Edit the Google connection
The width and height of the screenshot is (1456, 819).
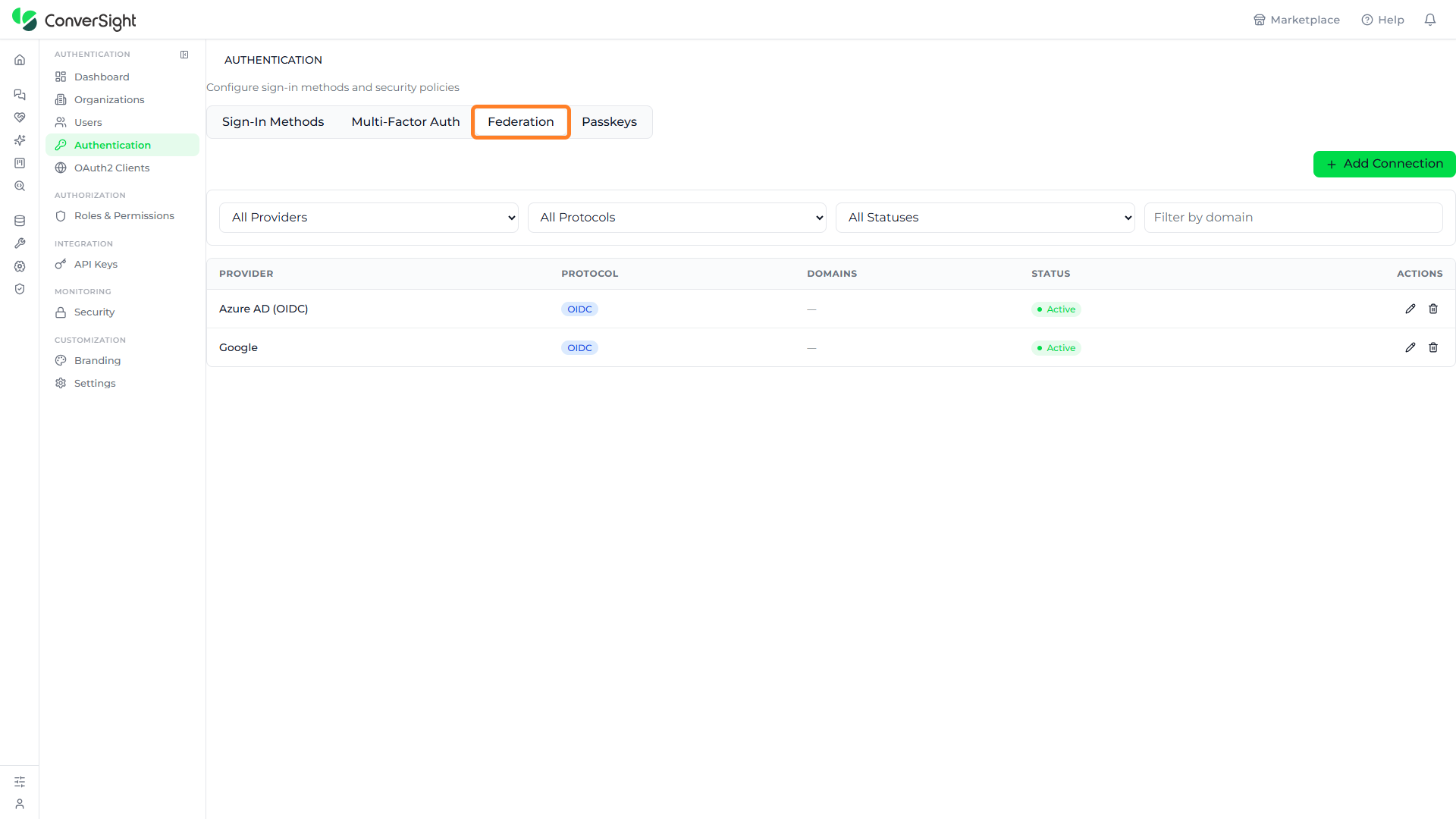pyautogui.click(x=1410, y=347)
